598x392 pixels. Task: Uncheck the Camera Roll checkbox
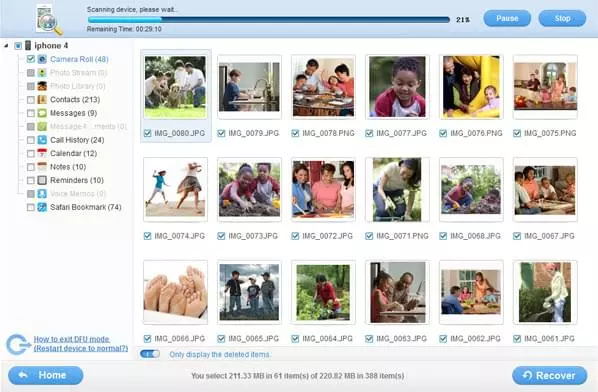point(31,59)
